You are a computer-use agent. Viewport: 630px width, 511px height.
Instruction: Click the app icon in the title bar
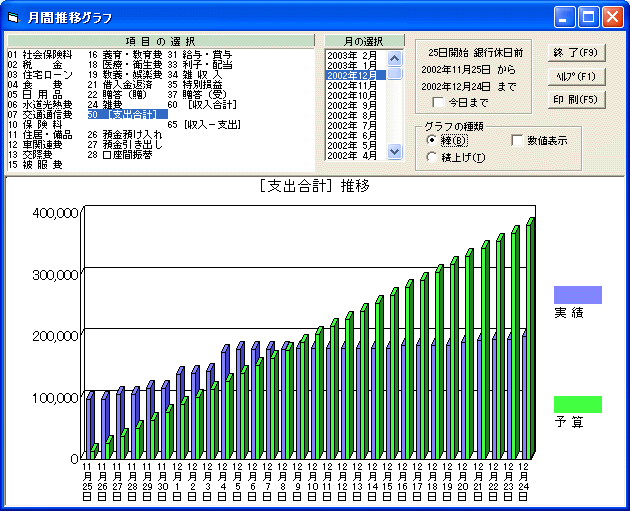click(13, 17)
